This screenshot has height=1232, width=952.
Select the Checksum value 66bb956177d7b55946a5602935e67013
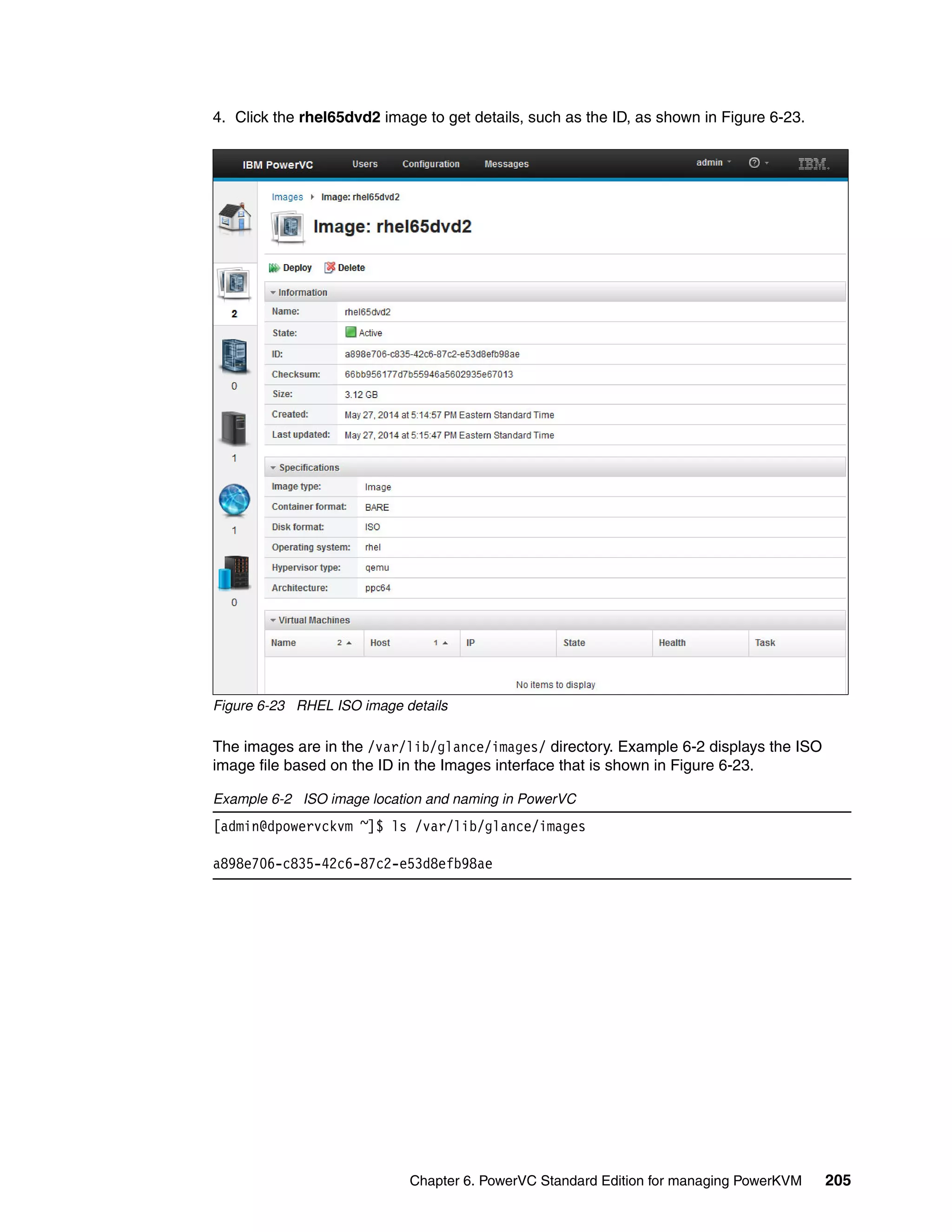[429, 375]
